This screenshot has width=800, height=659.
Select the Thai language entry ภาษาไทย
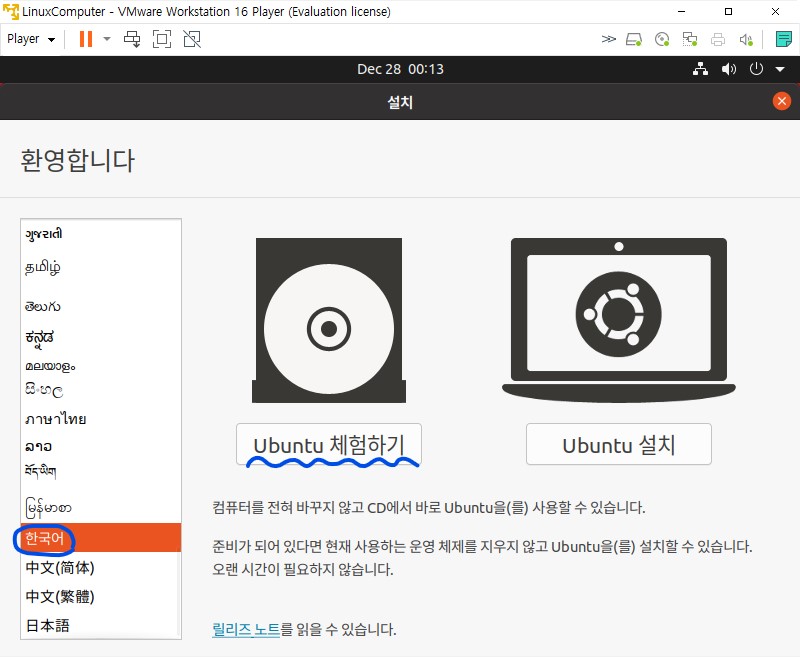(101, 419)
